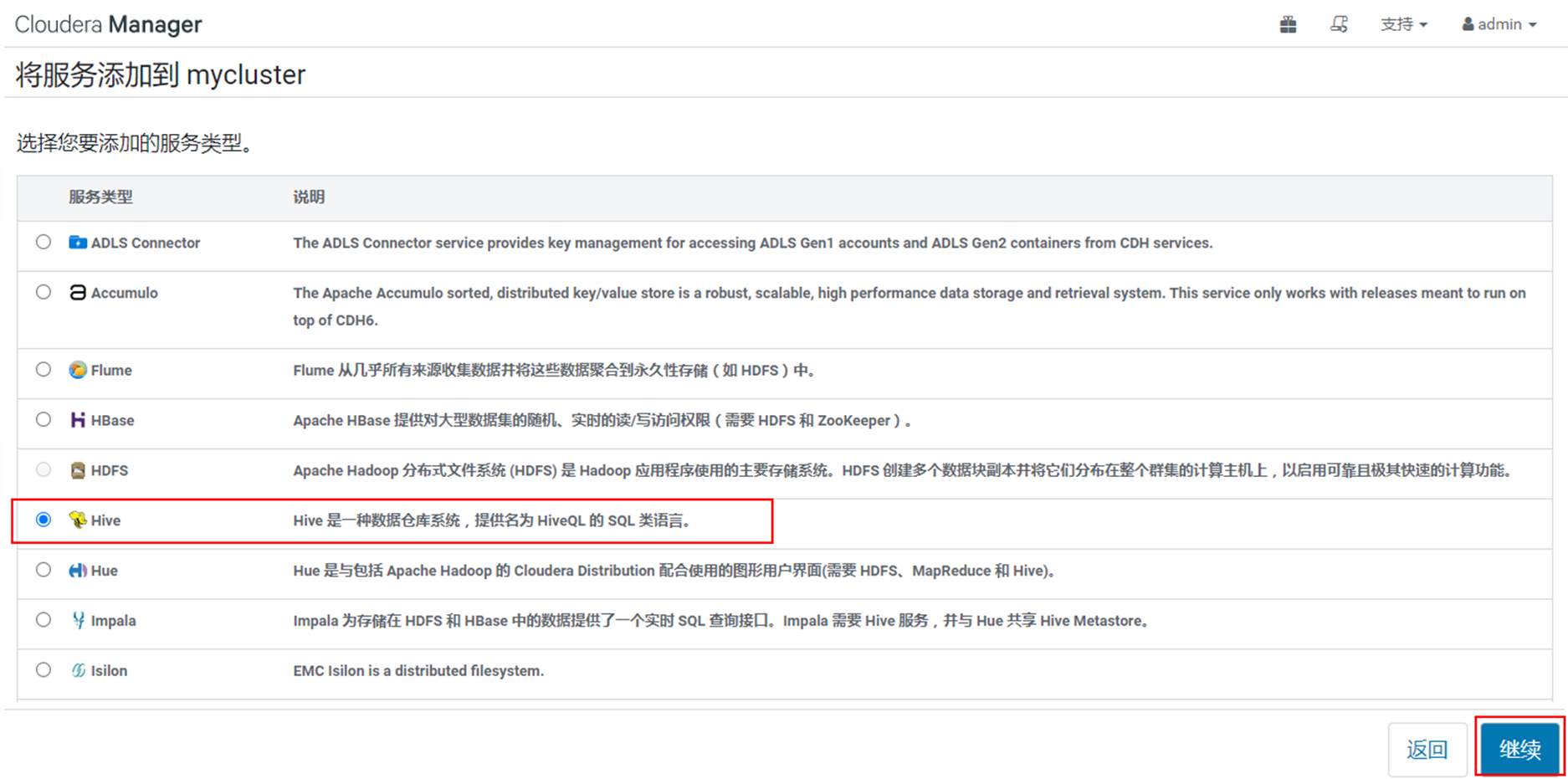Select the ADLS Connector radio button

44,242
